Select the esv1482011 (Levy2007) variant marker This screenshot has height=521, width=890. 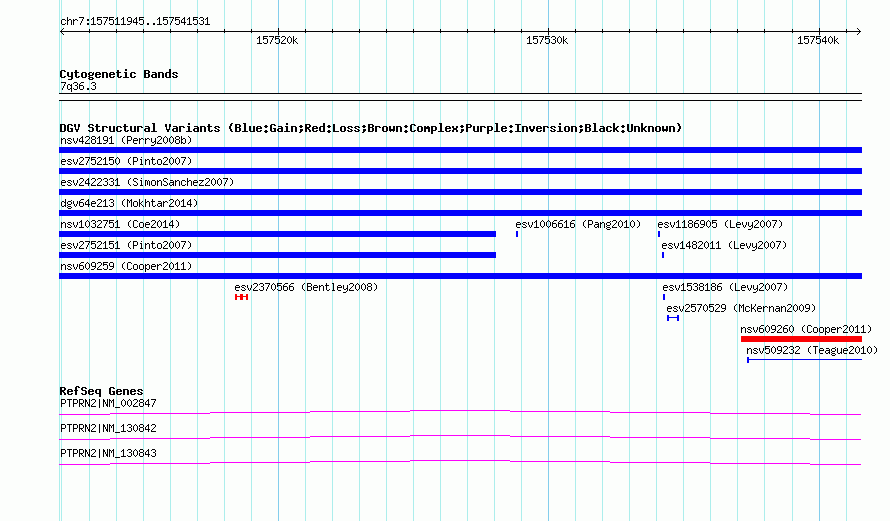pyautogui.click(x=663, y=255)
